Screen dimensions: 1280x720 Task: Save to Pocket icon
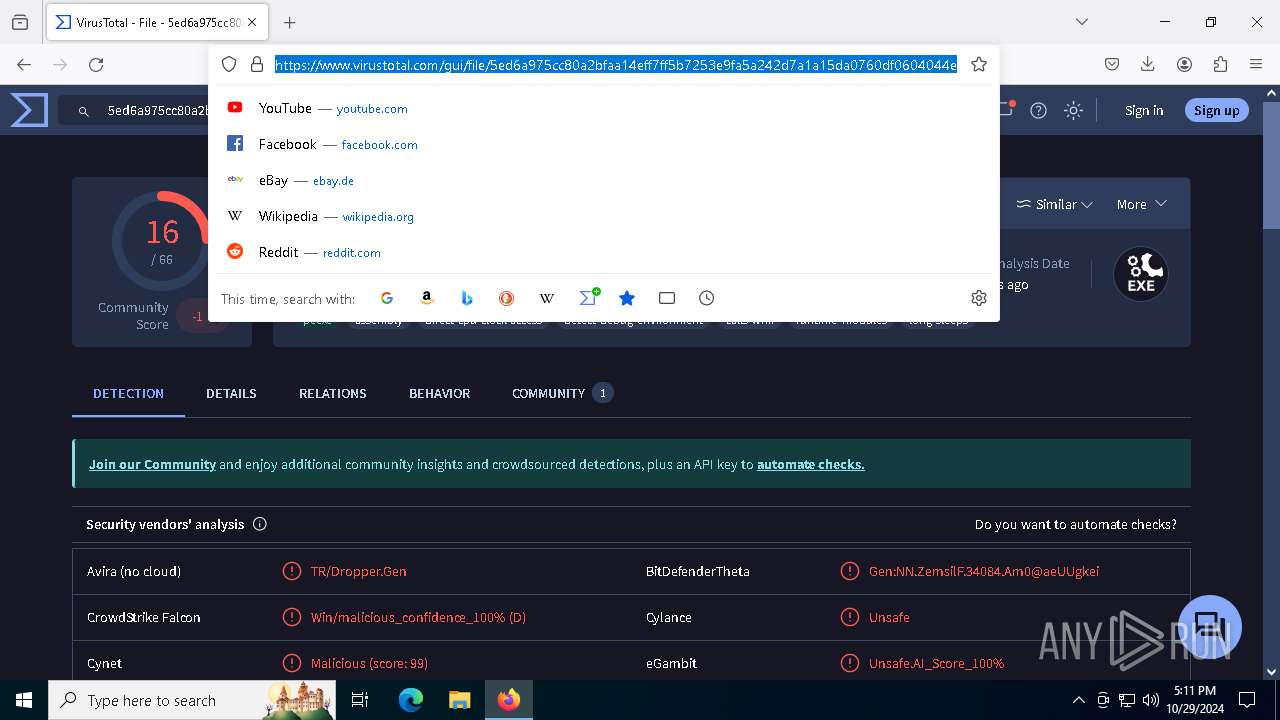pos(1112,64)
